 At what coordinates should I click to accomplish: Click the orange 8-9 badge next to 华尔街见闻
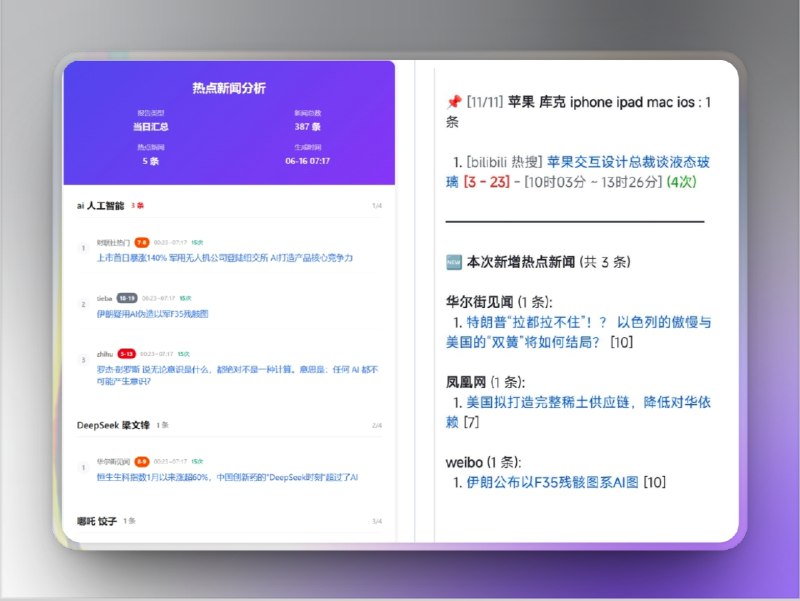tap(140, 461)
